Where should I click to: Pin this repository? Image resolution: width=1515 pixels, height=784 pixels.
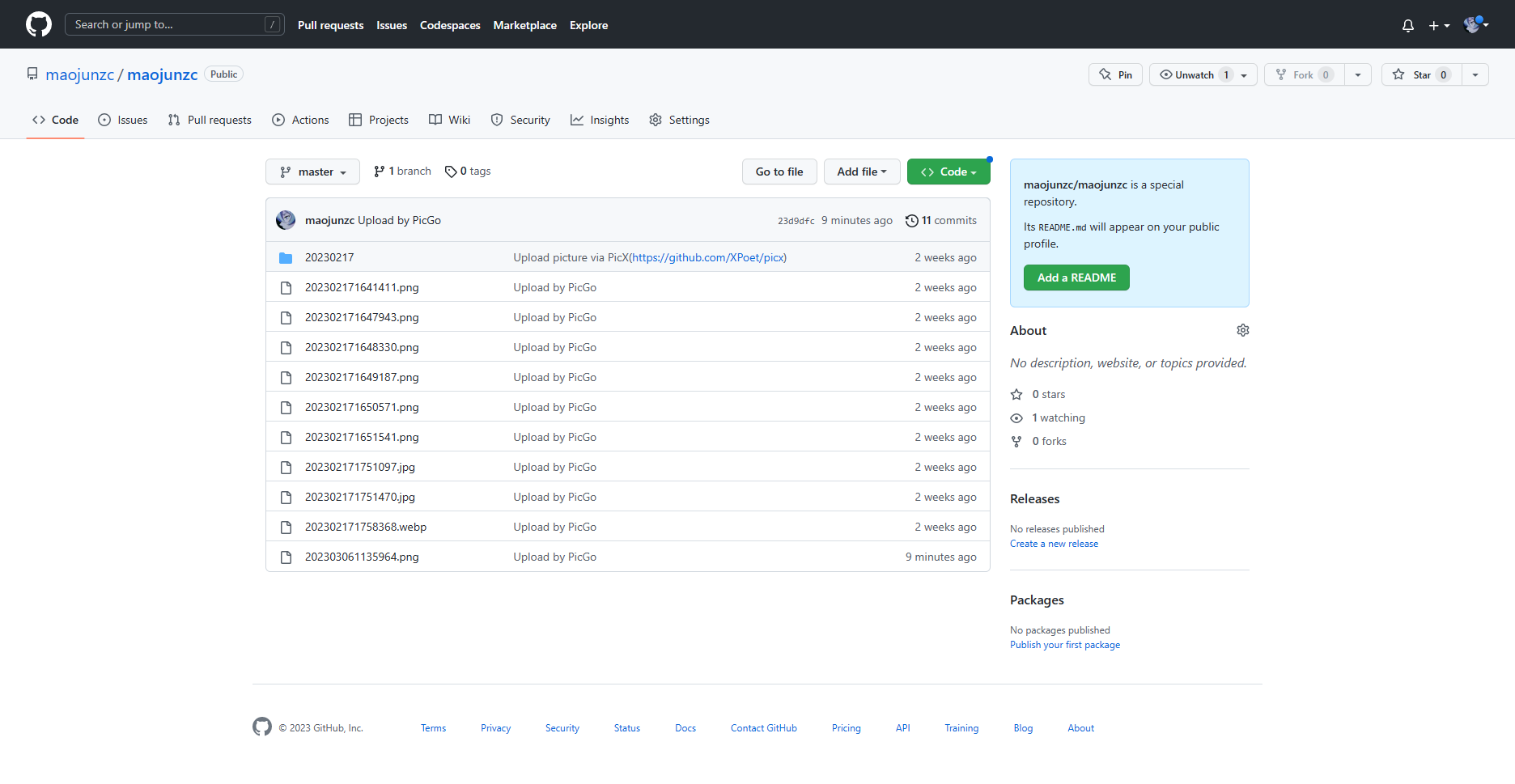pos(1115,74)
